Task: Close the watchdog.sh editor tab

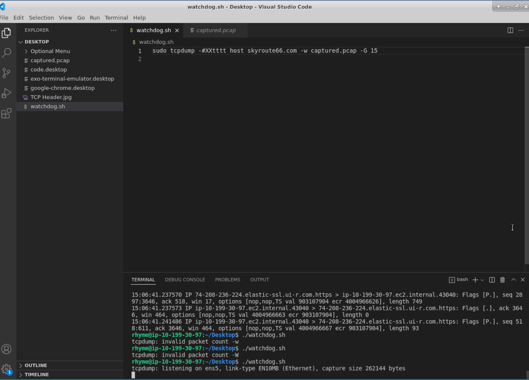Action: click(x=177, y=30)
